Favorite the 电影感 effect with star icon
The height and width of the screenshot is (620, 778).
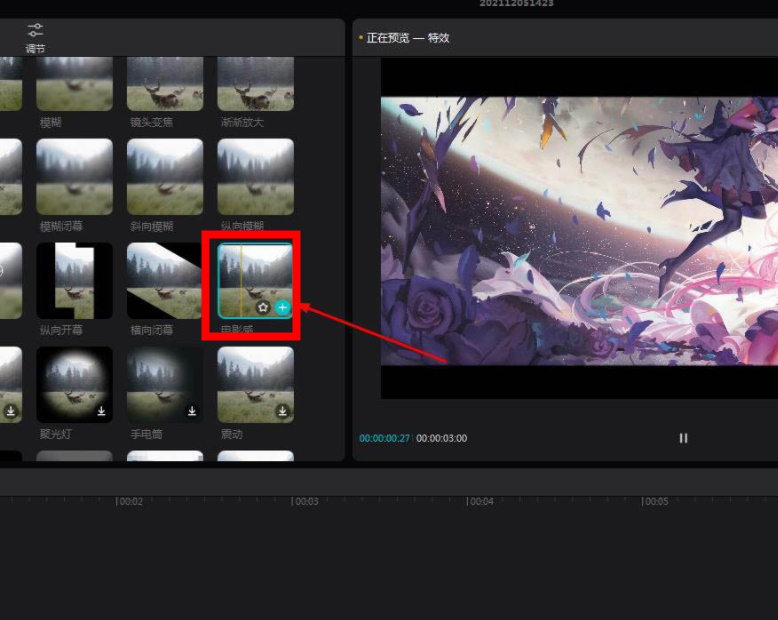(263, 307)
